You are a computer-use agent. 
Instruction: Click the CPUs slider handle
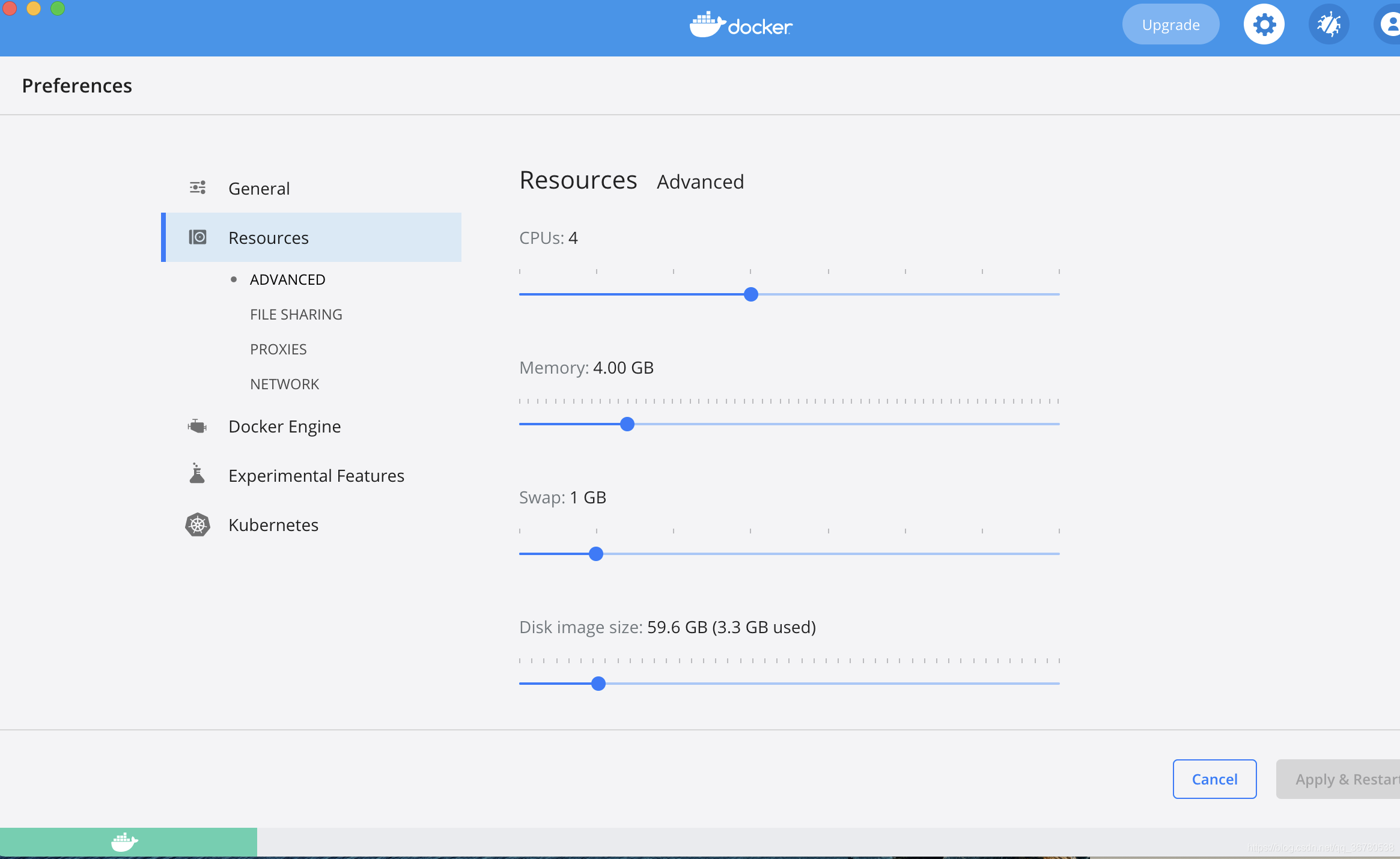pos(750,294)
